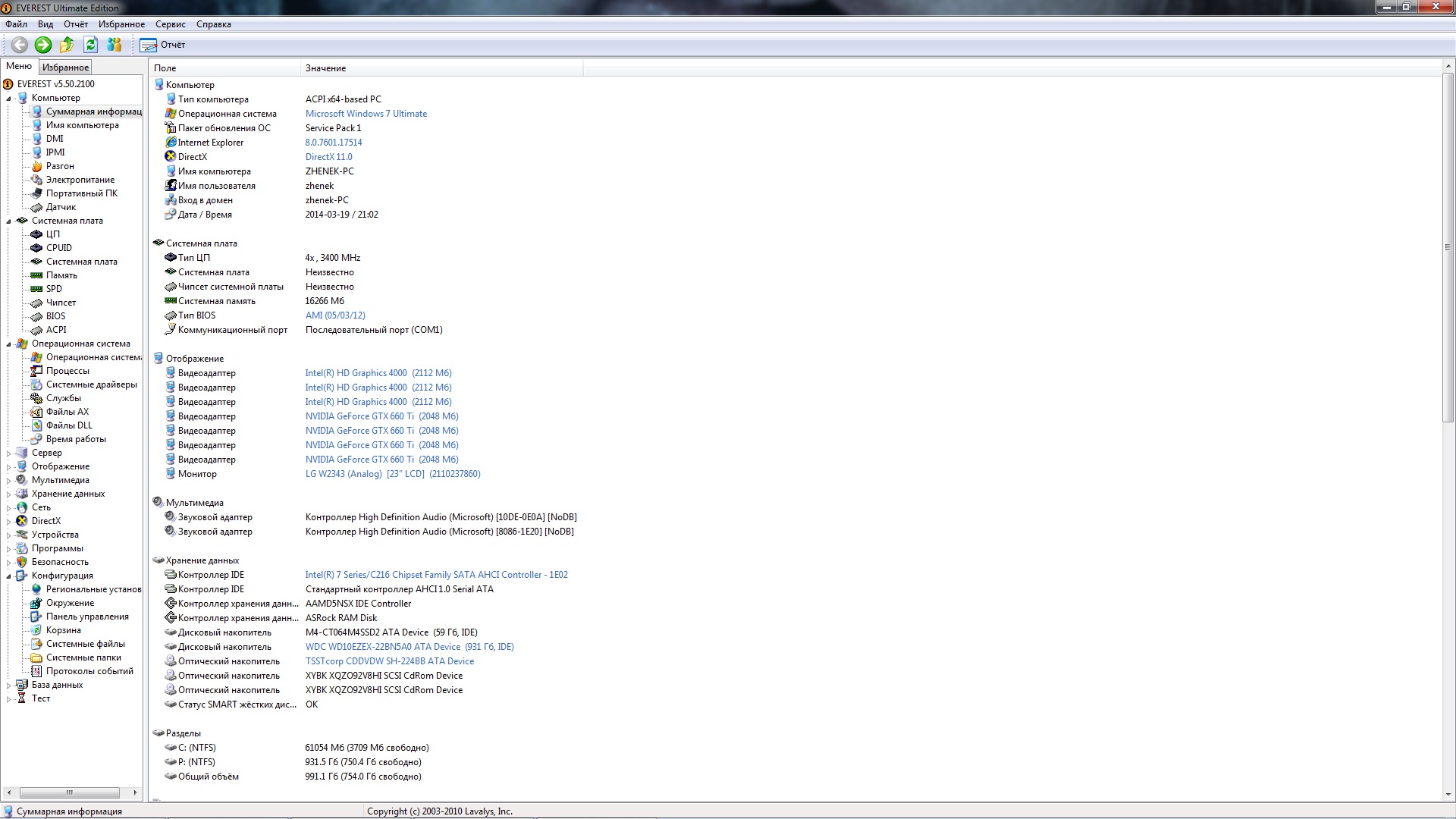The height and width of the screenshot is (819, 1456).
Task: Click the sidebar horizontal scrollbar thumb
Action: click(x=69, y=792)
